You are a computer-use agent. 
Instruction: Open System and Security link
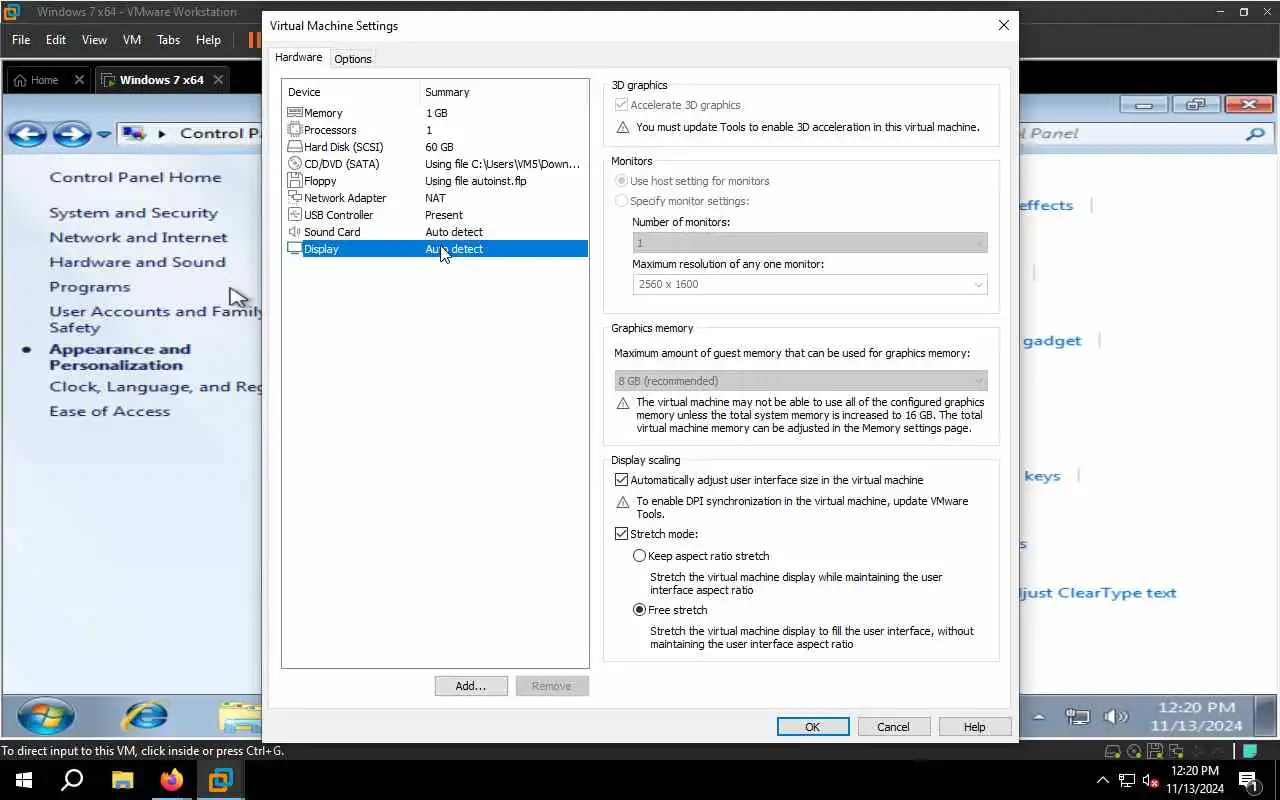click(x=133, y=213)
